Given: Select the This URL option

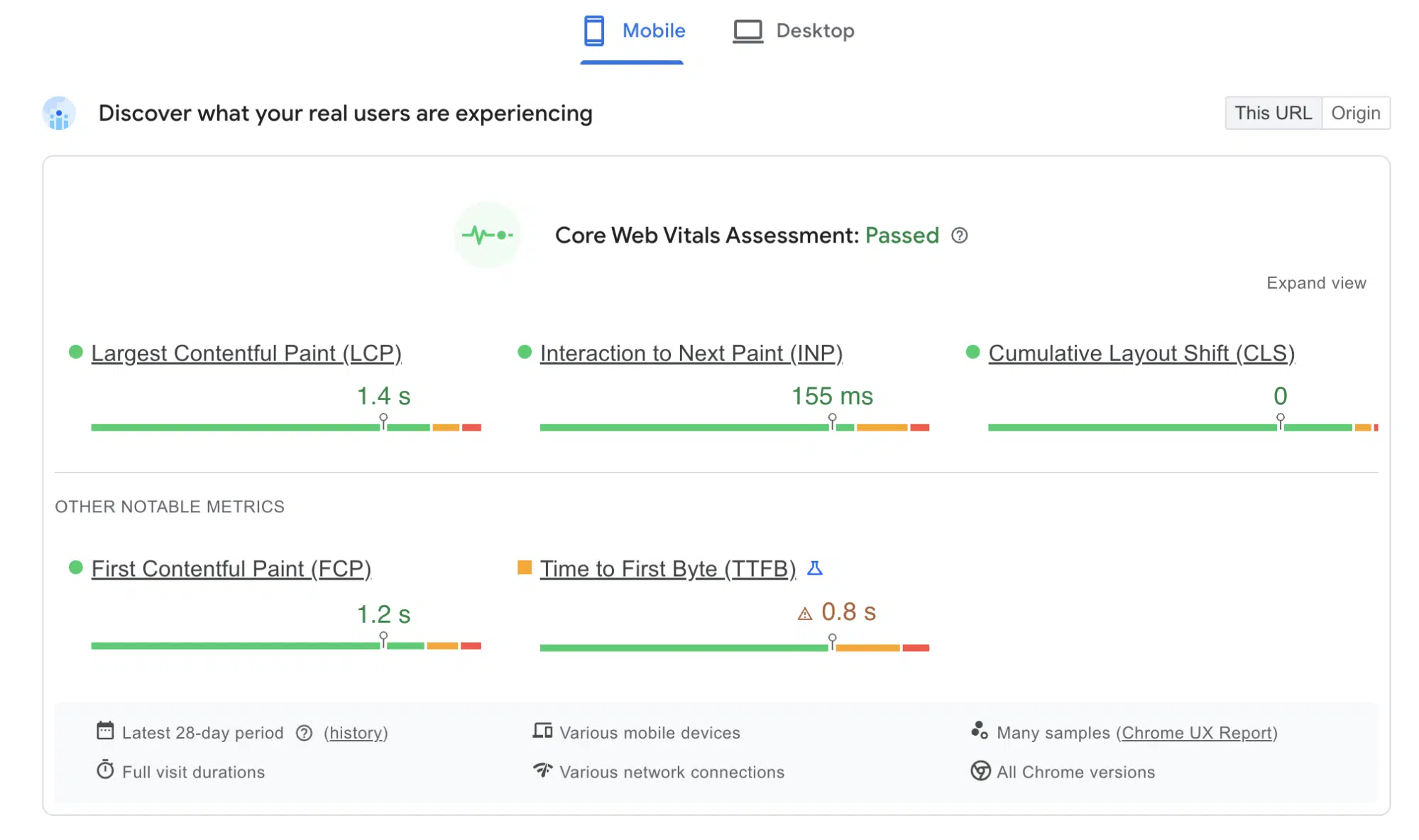Looking at the screenshot, I should (1273, 112).
